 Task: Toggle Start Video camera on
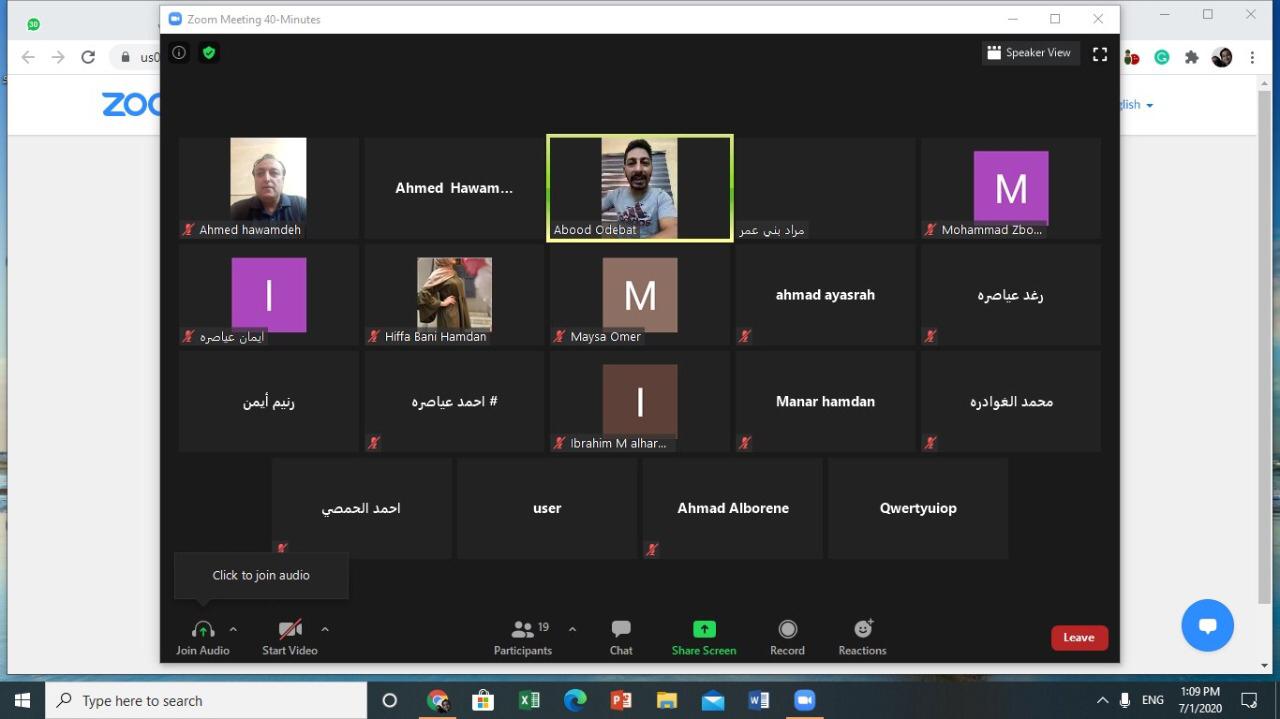point(290,630)
